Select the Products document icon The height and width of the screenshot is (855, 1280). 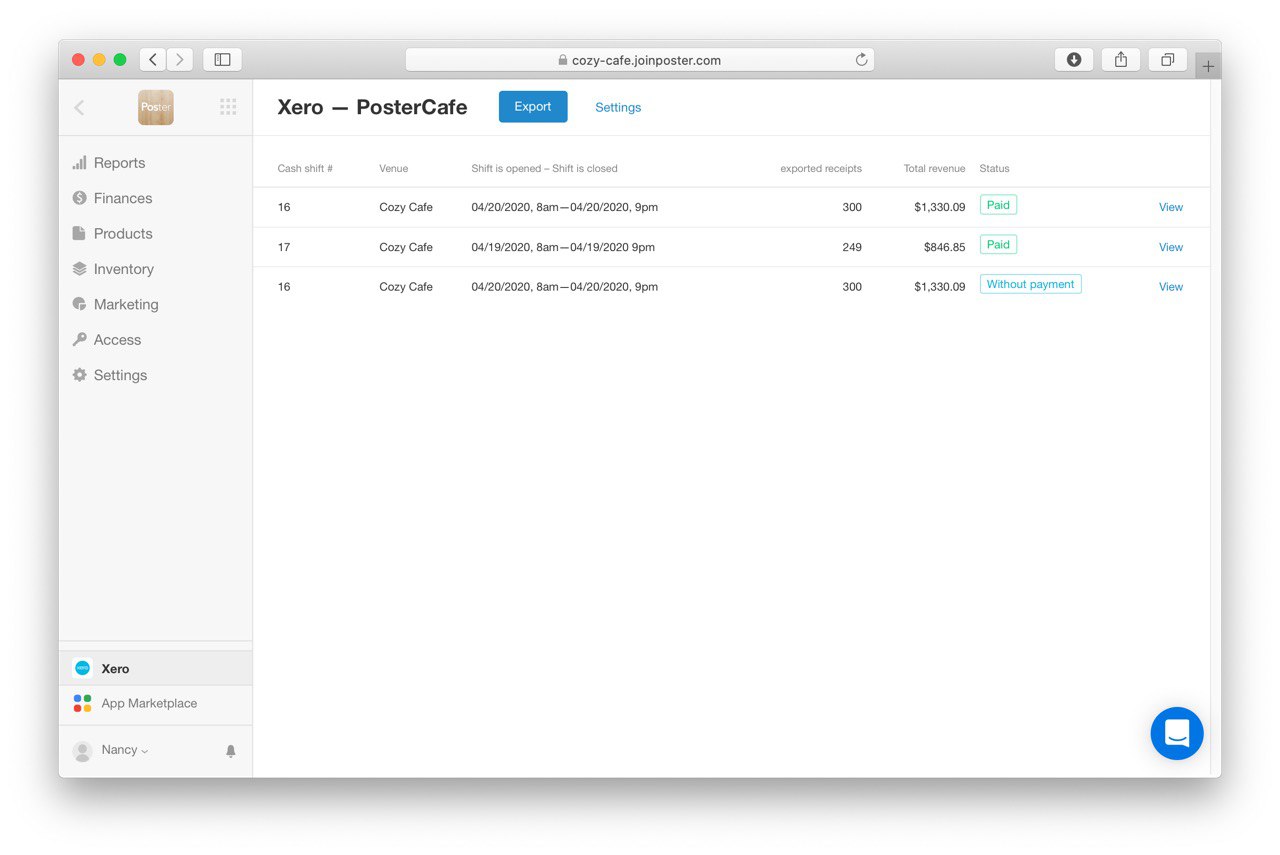[79, 233]
